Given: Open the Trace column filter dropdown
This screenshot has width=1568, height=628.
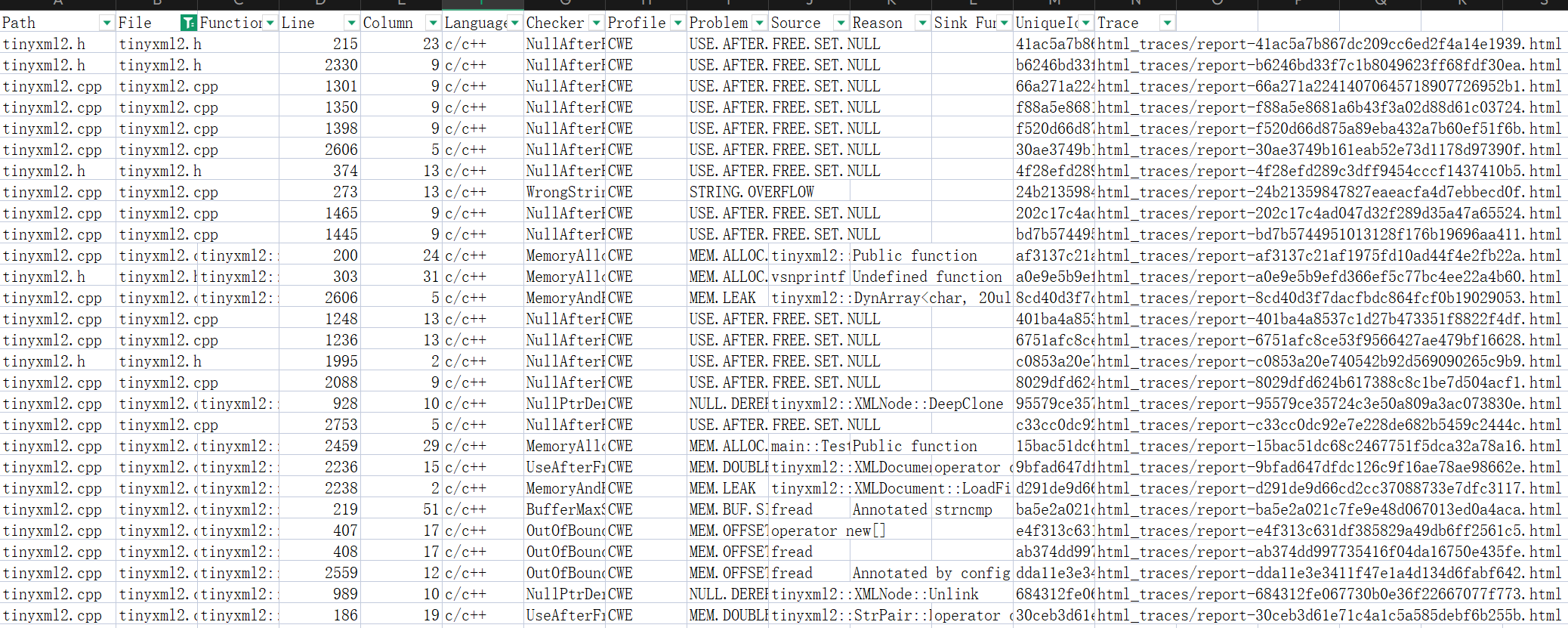Looking at the screenshot, I should (1167, 23).
